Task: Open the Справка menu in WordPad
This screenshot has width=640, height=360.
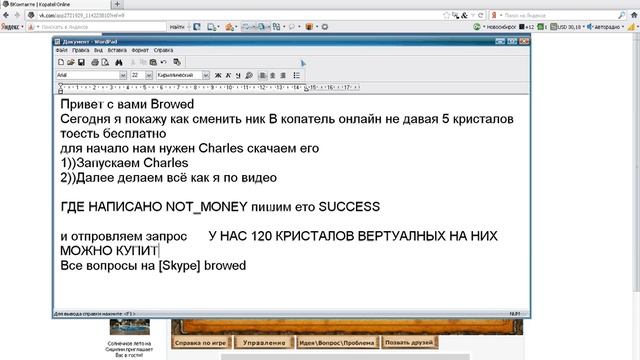Action: [163, 50]
